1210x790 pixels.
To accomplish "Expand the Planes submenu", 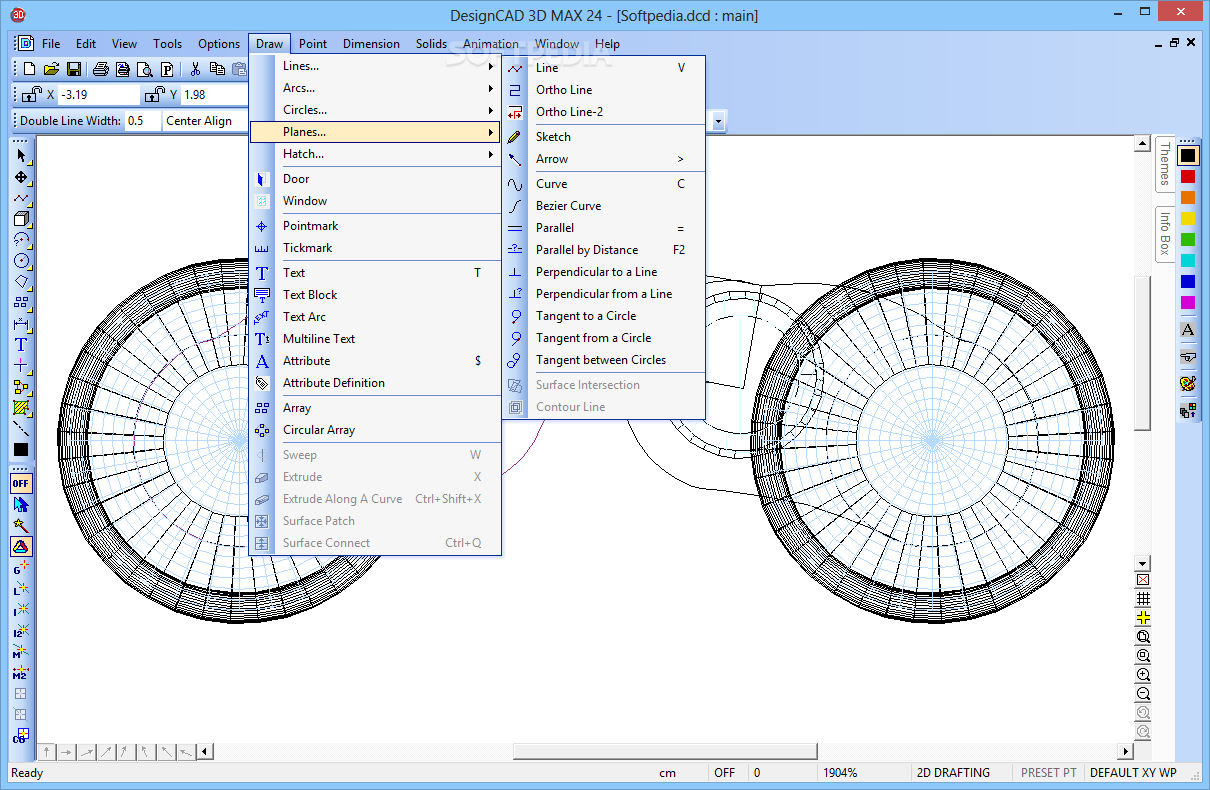I will click(375, 132).
